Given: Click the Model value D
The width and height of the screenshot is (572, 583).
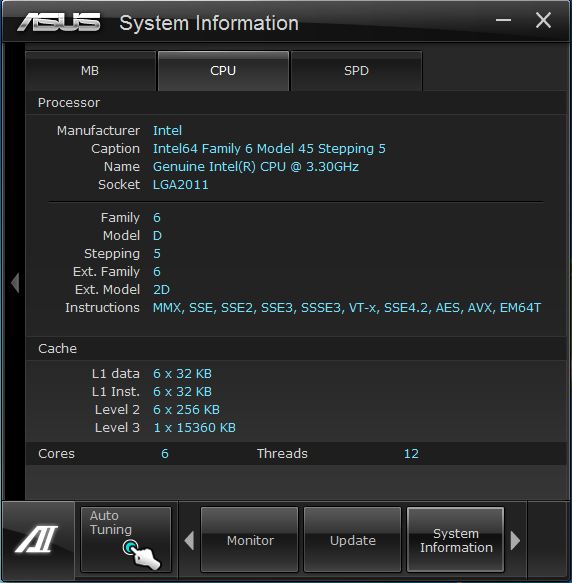Looking at the screenshot, I should pyautogui.click(x=157, y=236).
